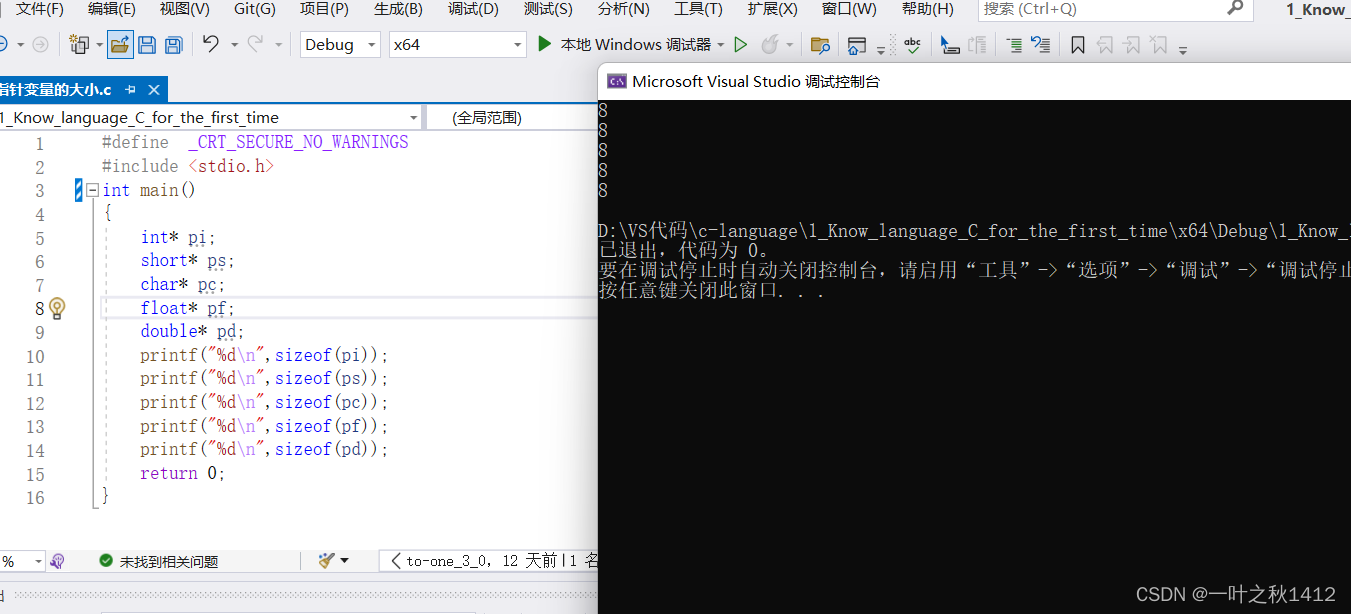The width and height of the screenshot is (1351, 614).
Task: Collapse the main function outlining box
Action: 92,190
